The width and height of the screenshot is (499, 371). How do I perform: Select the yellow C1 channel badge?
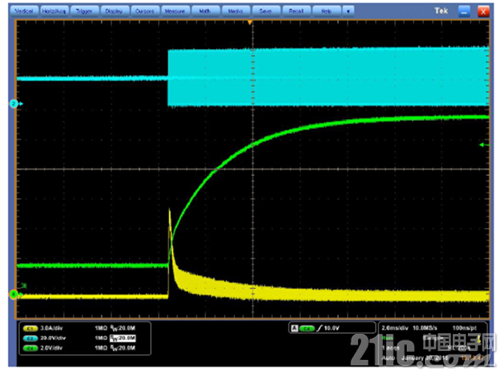pyautogui.click(x=30, y=328)
